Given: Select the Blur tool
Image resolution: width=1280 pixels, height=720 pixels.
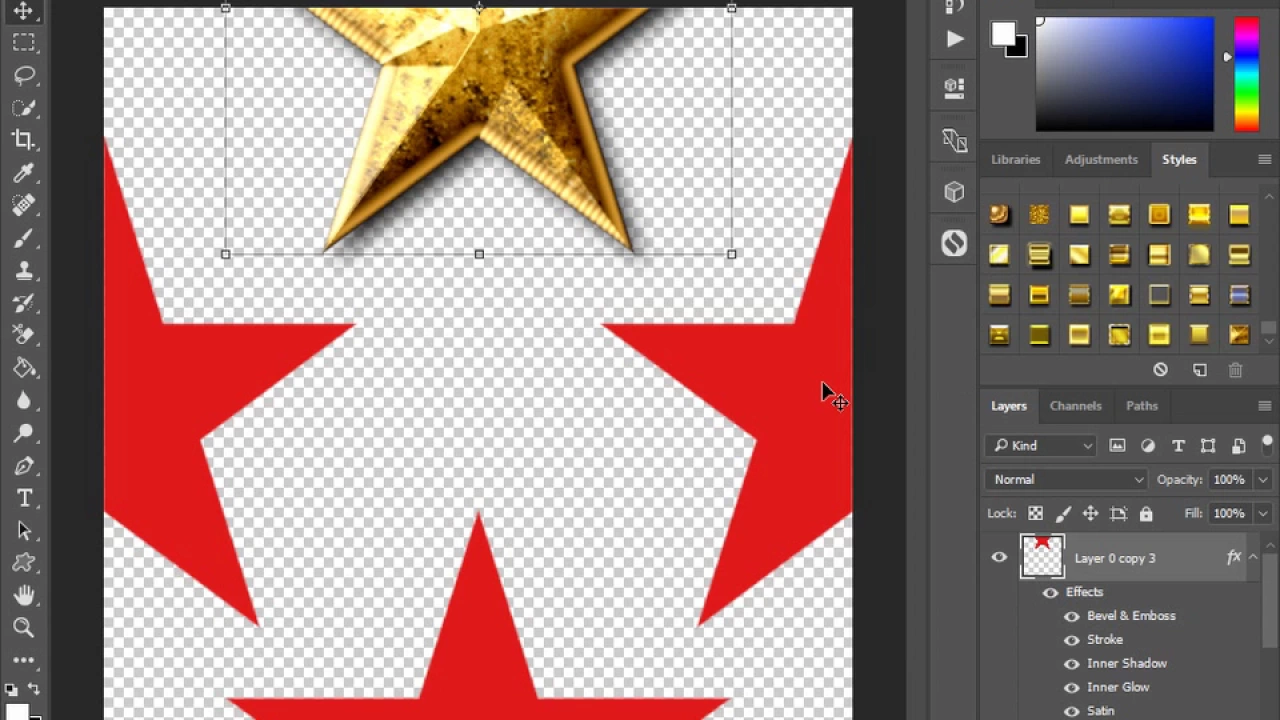Looking at the screenshot, I should pyautogui.click(x=24, y=400).
